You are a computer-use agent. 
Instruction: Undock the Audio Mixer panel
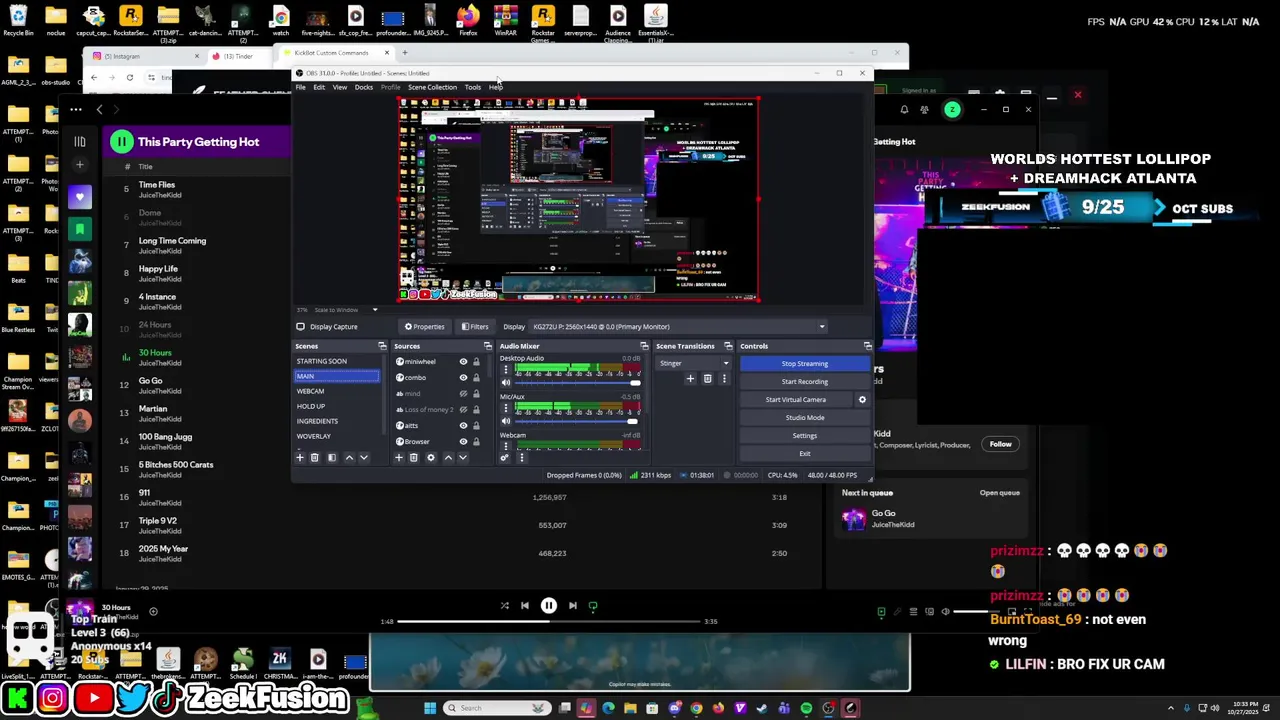click(x=644, y=346)
